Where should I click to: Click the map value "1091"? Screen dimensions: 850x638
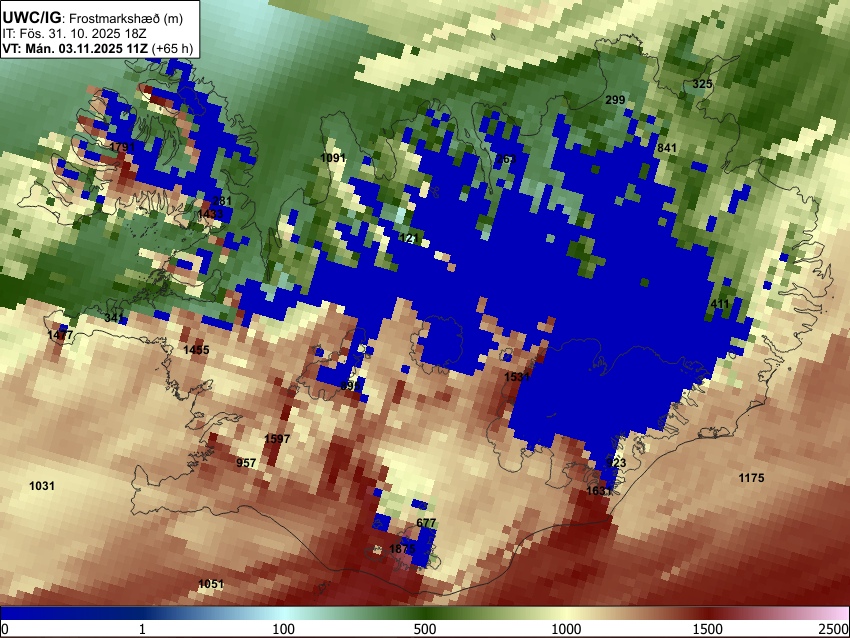point(333,158)
